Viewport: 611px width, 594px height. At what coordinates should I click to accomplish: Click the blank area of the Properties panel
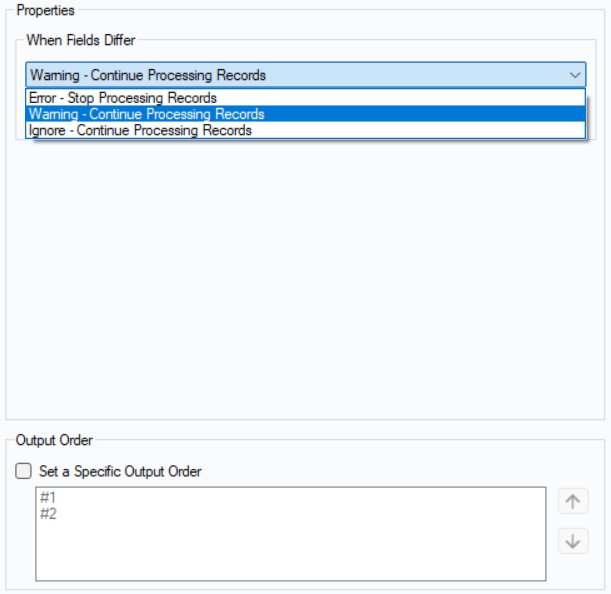click(x=300, y=280)
